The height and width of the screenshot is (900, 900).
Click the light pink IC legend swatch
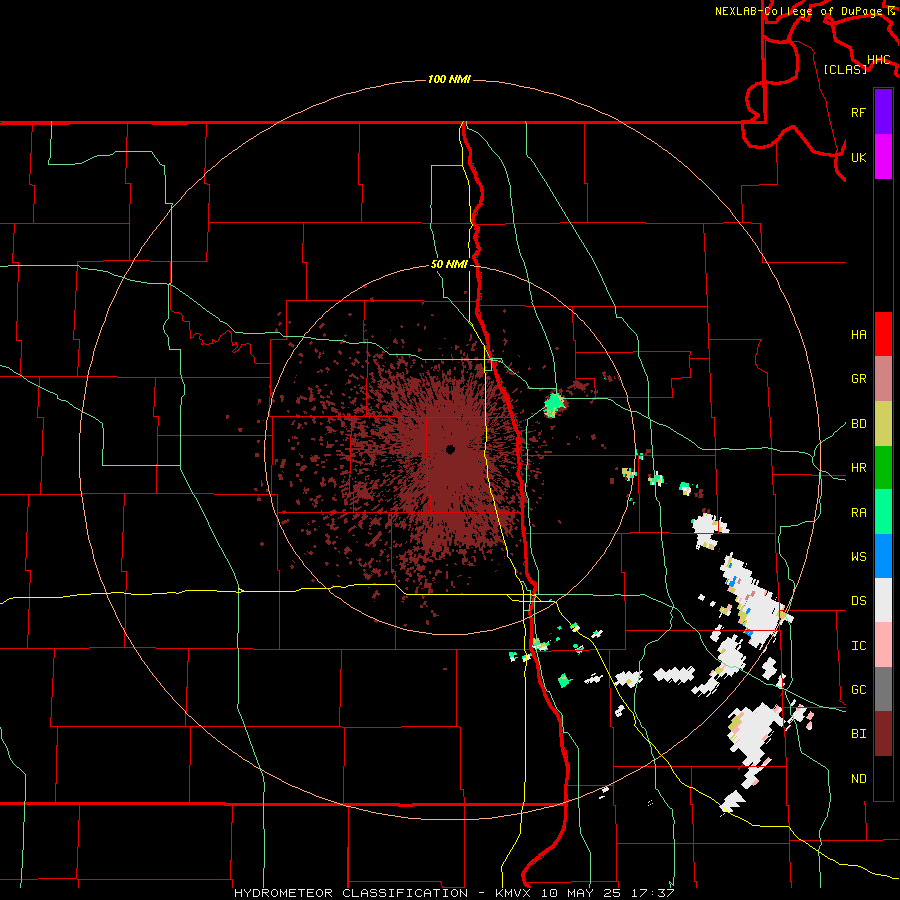[x=883, y=645]
